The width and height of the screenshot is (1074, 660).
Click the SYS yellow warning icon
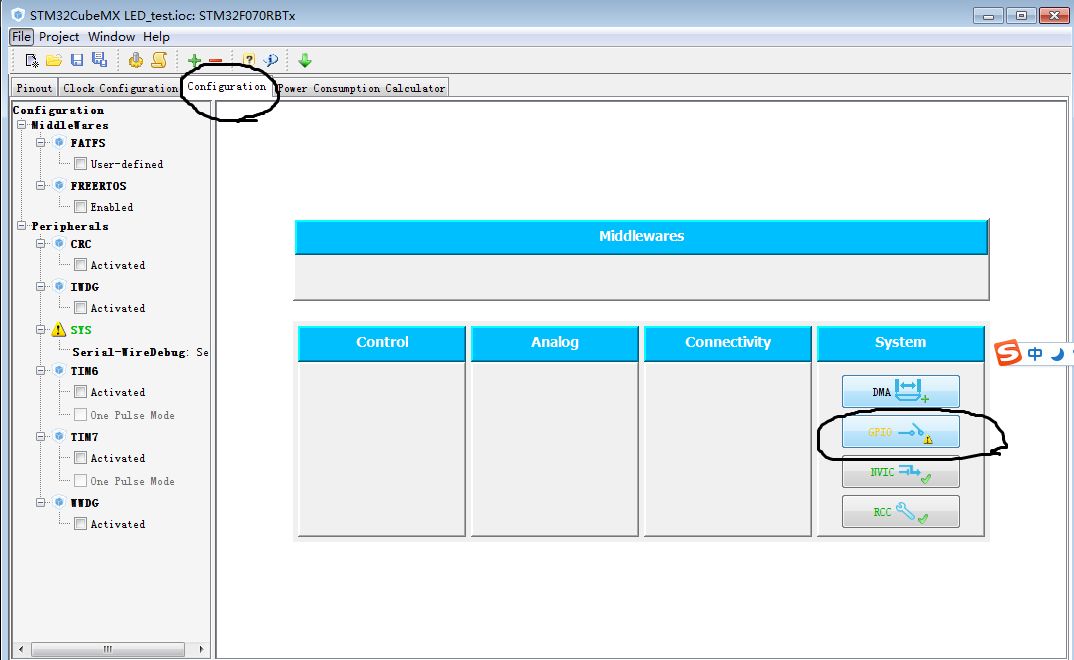pos(59,329)
